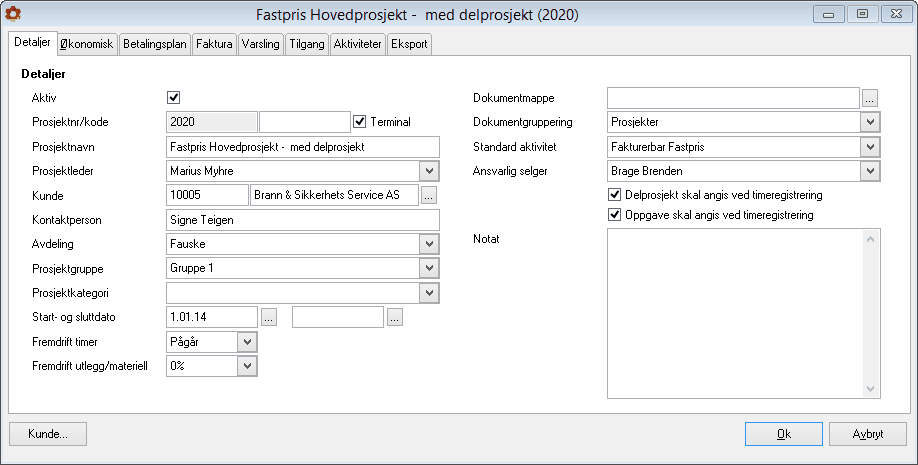Expand the Fremdrift utlegg/materiell dropdown
The width and height of the screenshot is (918, 465).
(x=247, y=366)
